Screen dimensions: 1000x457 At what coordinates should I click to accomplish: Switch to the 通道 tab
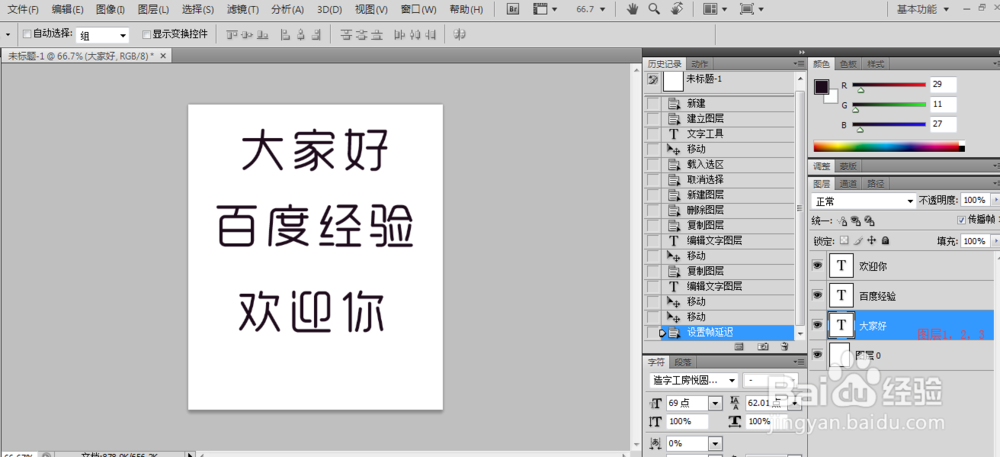point(848,184)
